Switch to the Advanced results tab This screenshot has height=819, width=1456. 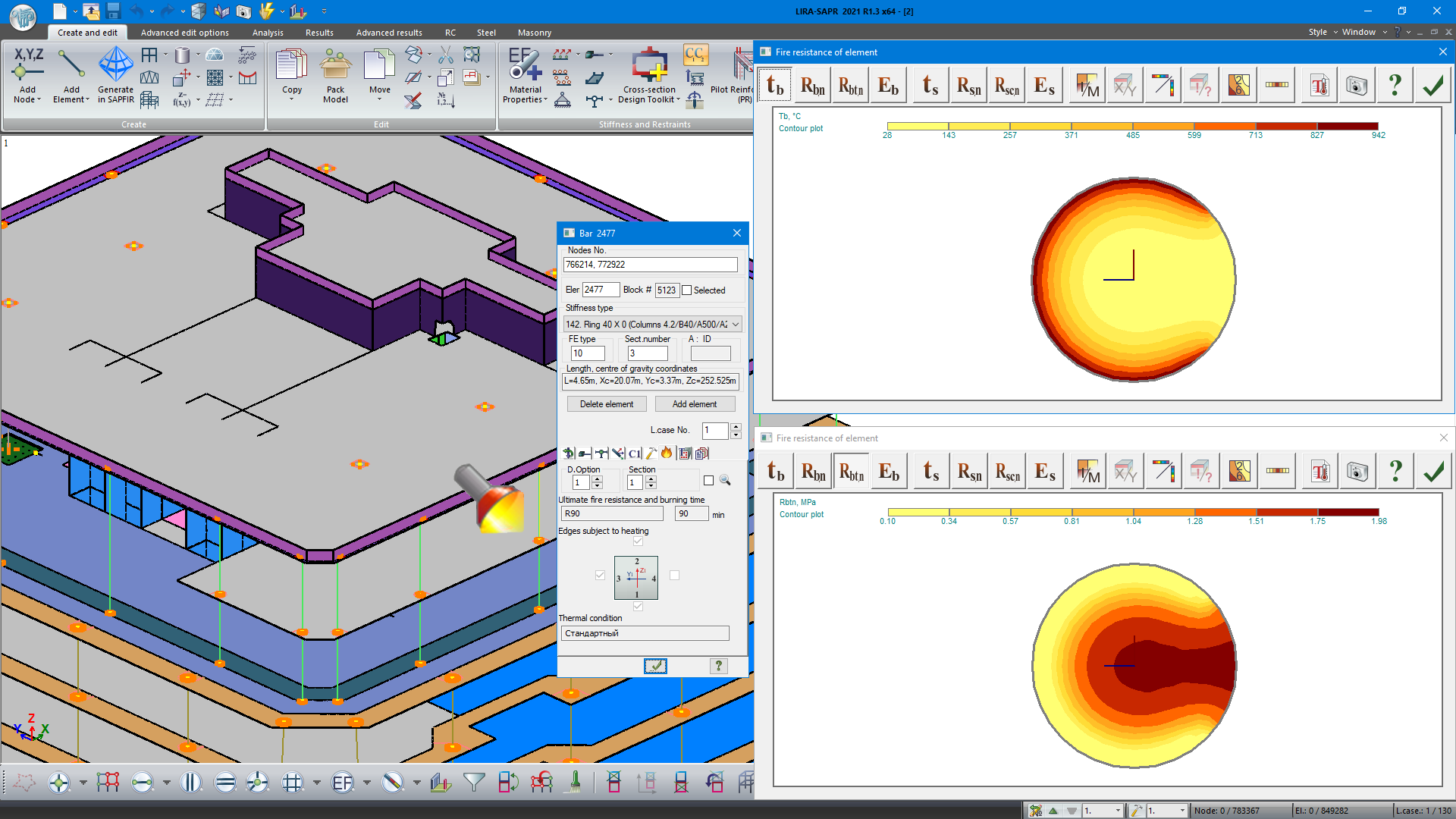pos(389,33)
